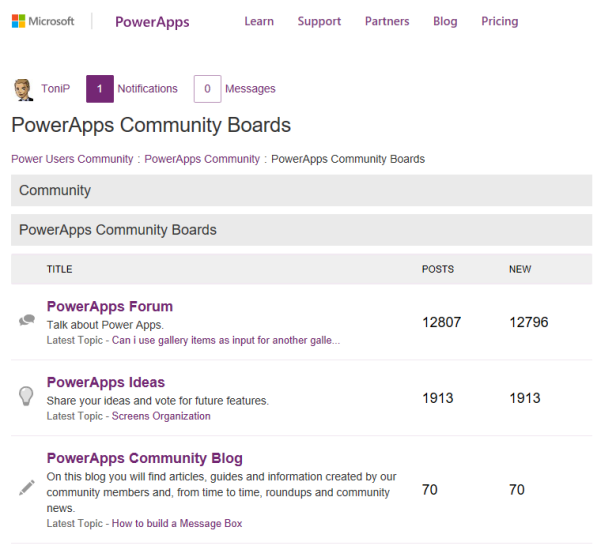Click ToniP's user avatar

click(23, 89)
